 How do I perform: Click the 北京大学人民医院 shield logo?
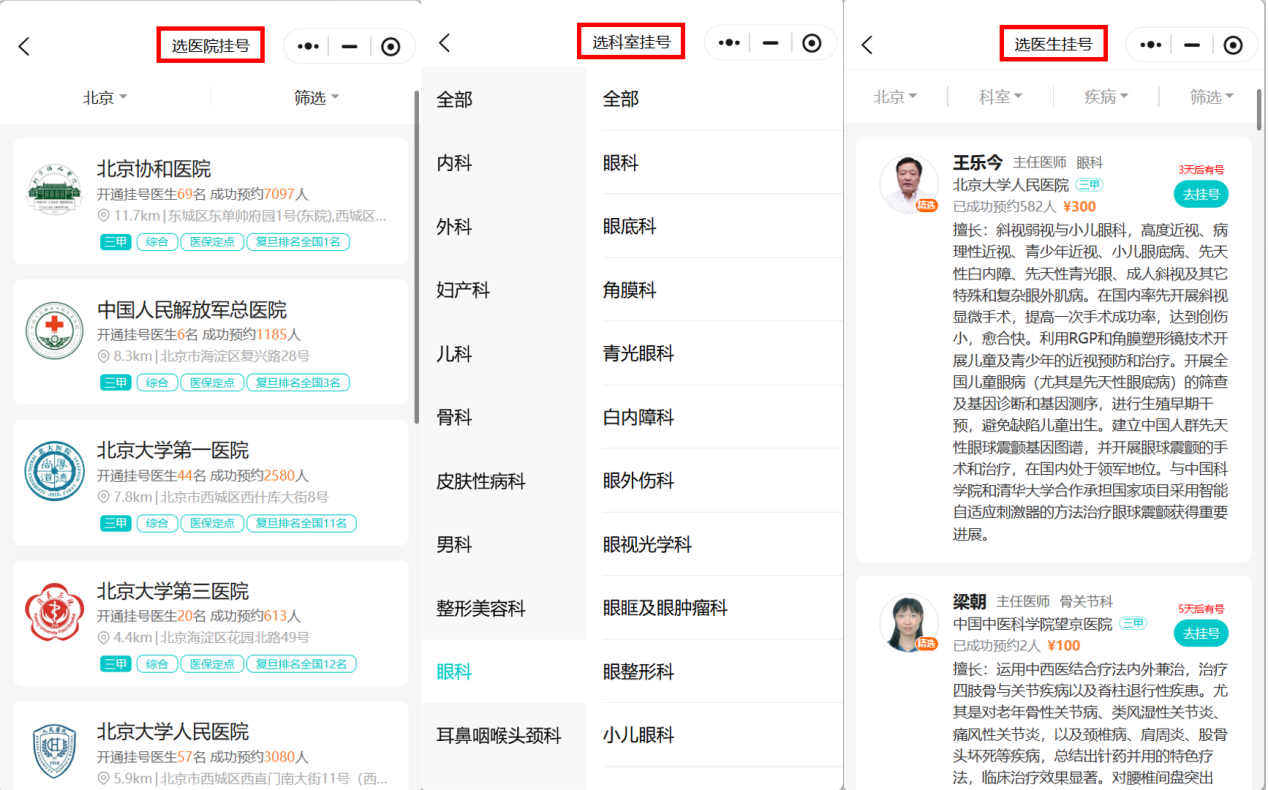[54, 752]
